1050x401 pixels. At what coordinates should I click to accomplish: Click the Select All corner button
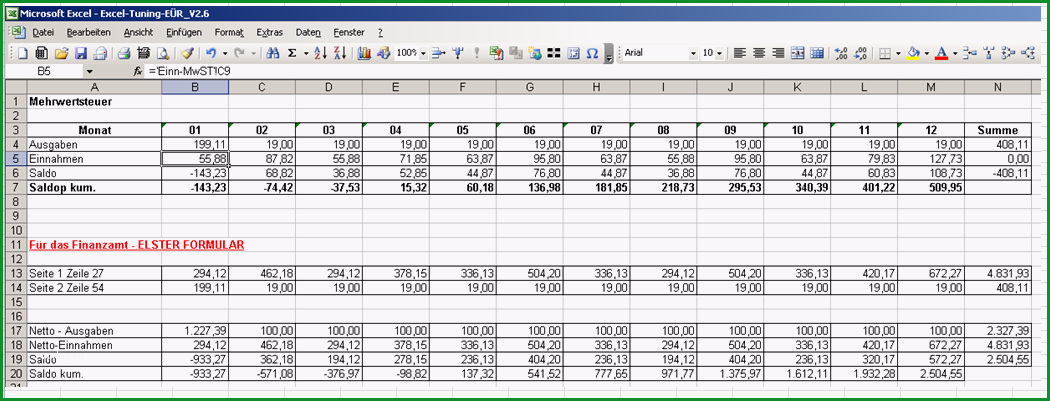16,87
